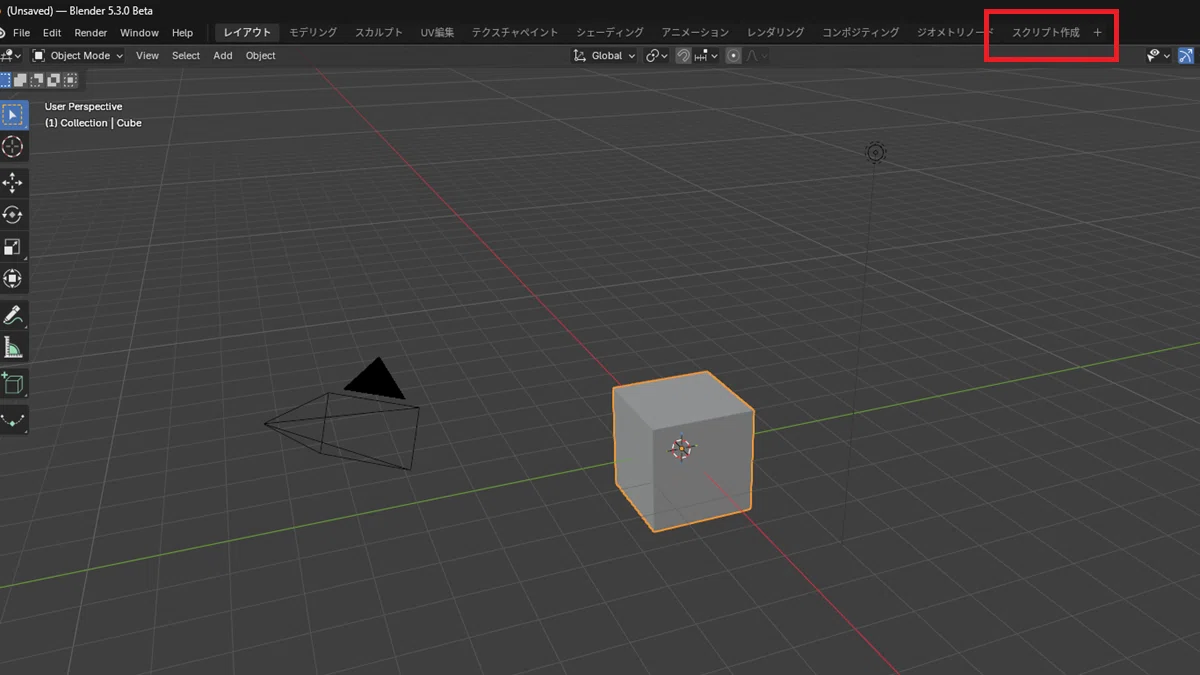Select the Rotate tool

tap(13, 214)
